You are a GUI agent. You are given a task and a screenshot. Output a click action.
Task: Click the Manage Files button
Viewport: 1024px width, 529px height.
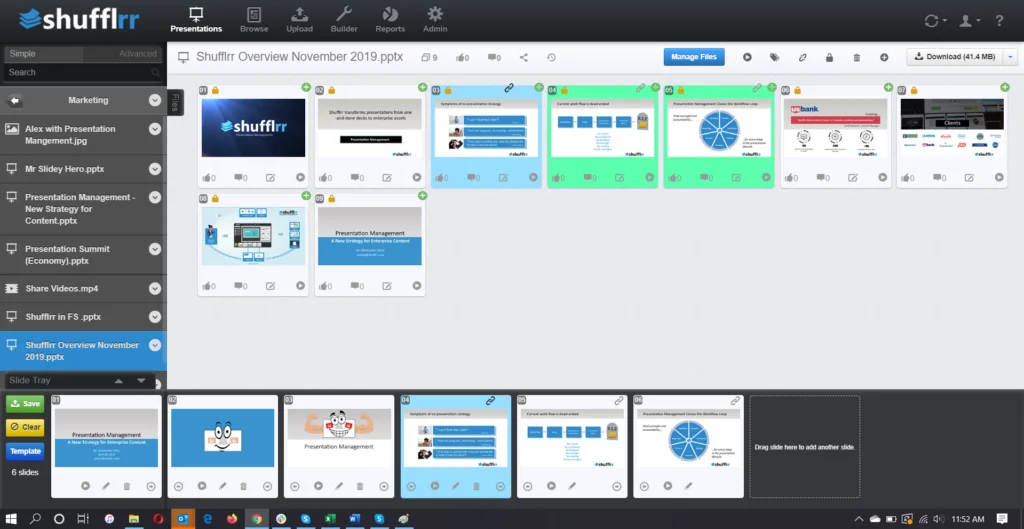694,57
